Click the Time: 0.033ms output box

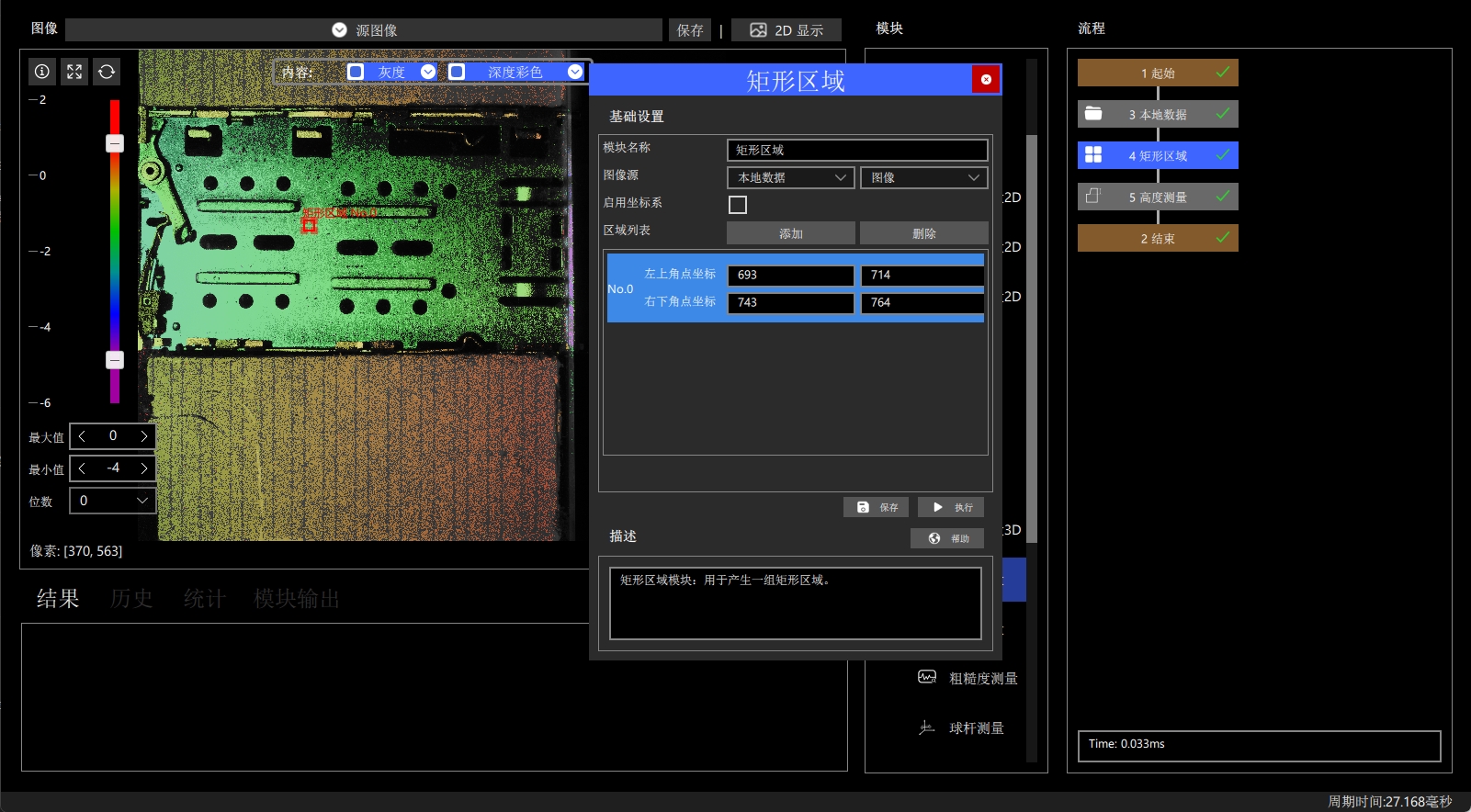1259,746
